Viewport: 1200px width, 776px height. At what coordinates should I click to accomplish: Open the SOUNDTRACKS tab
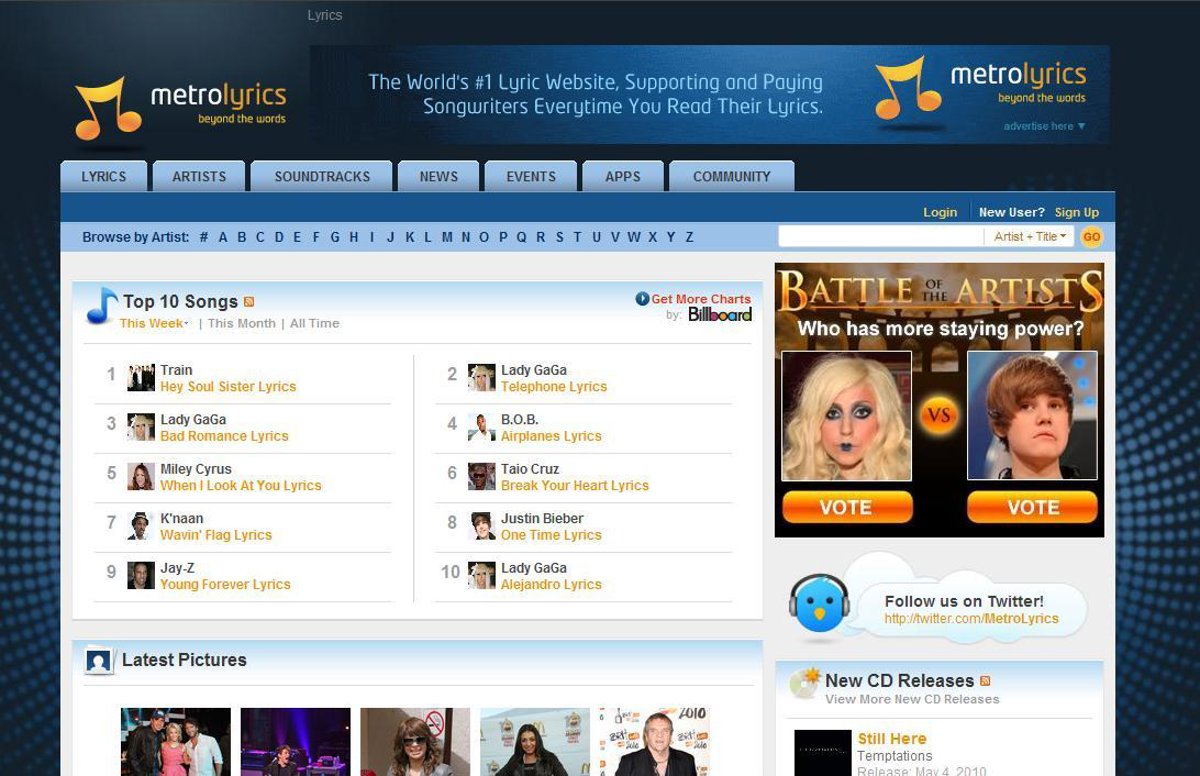click(322, 177)
